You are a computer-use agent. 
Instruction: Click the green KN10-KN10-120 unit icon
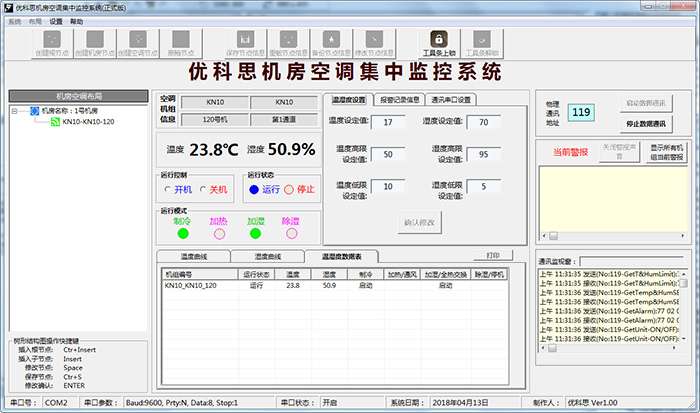55,122
